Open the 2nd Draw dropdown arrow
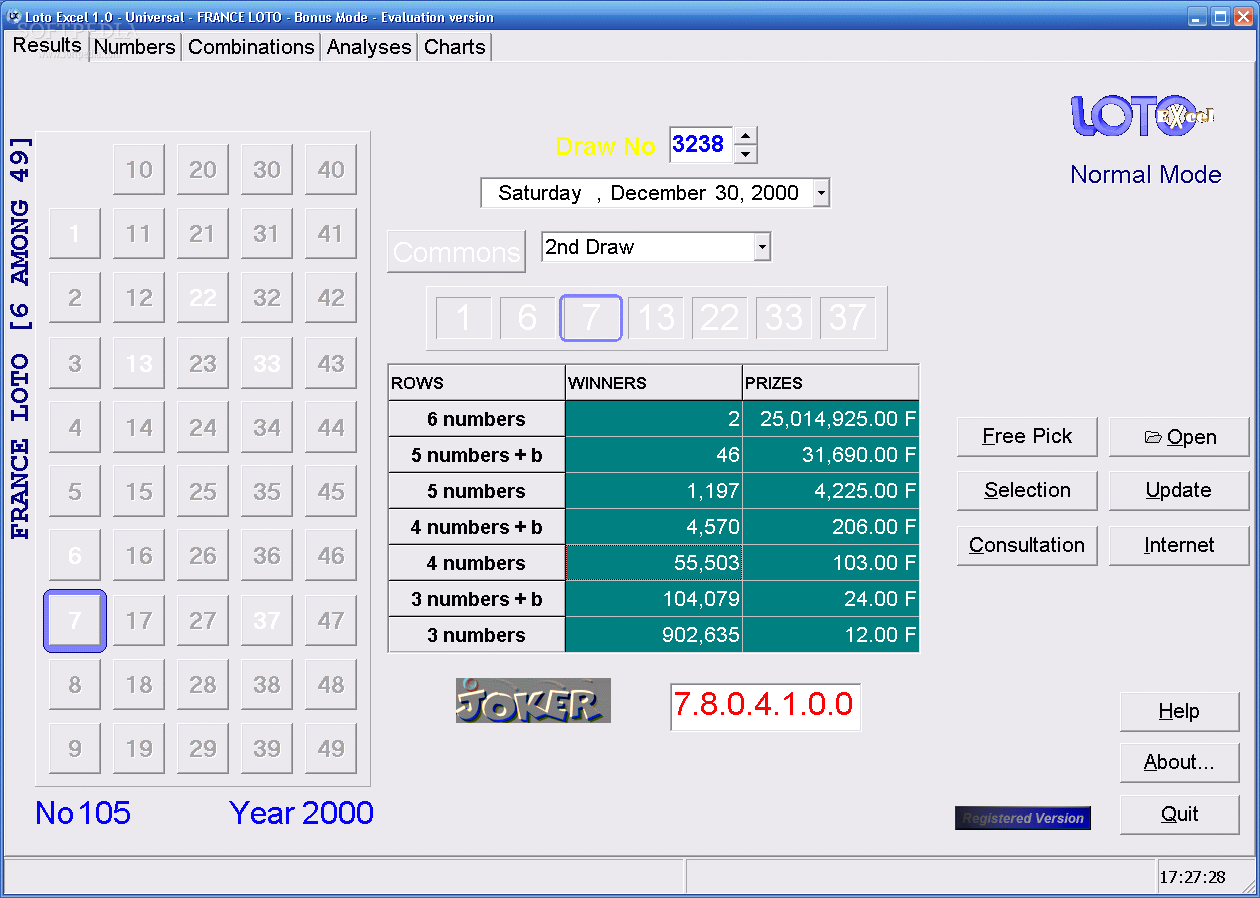The height and width of the screenshot is (898, 1260). pyautogui.click(x=762, y=247)
